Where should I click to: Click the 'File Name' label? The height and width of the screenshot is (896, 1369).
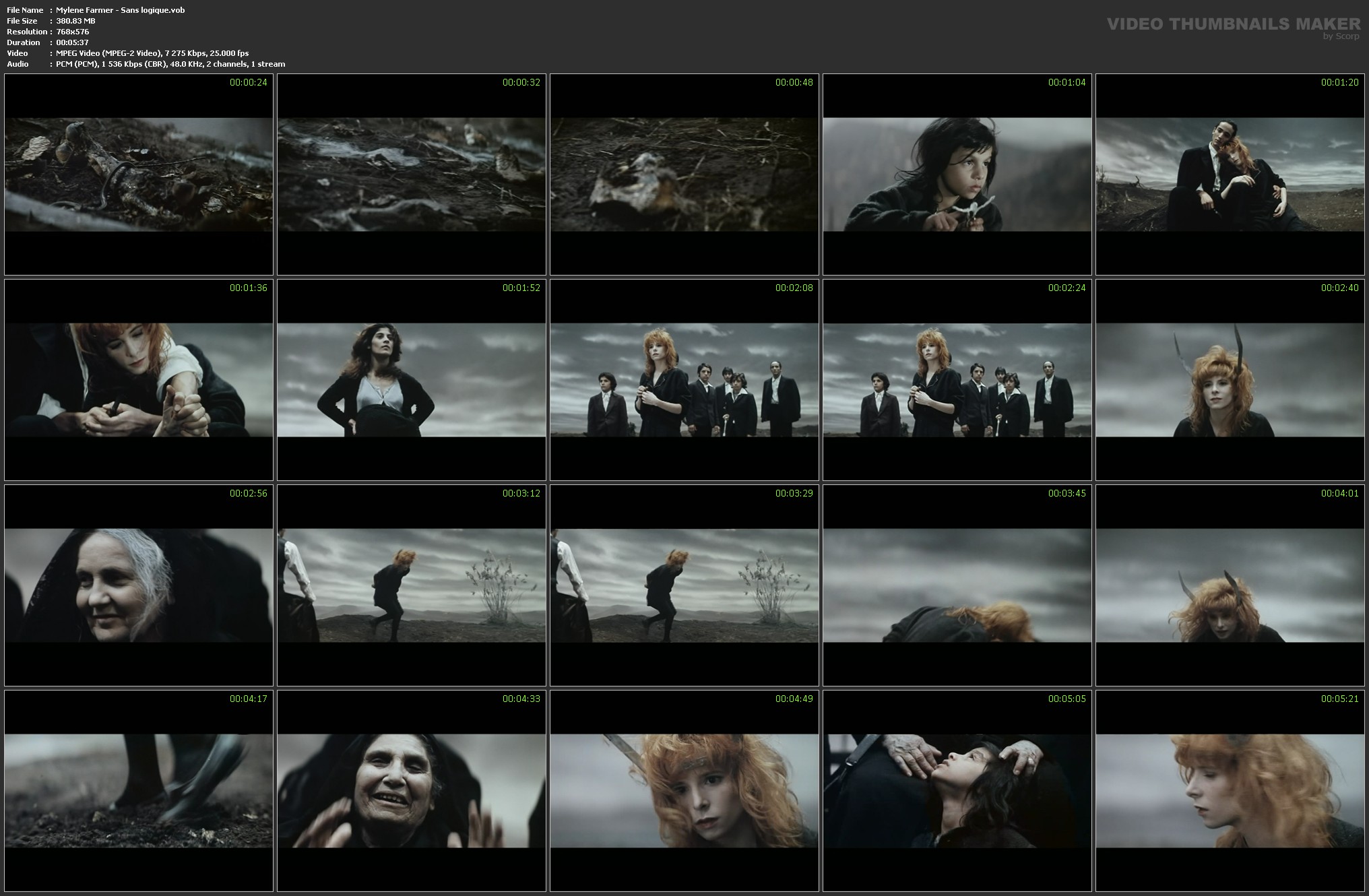tap(25, 10)
